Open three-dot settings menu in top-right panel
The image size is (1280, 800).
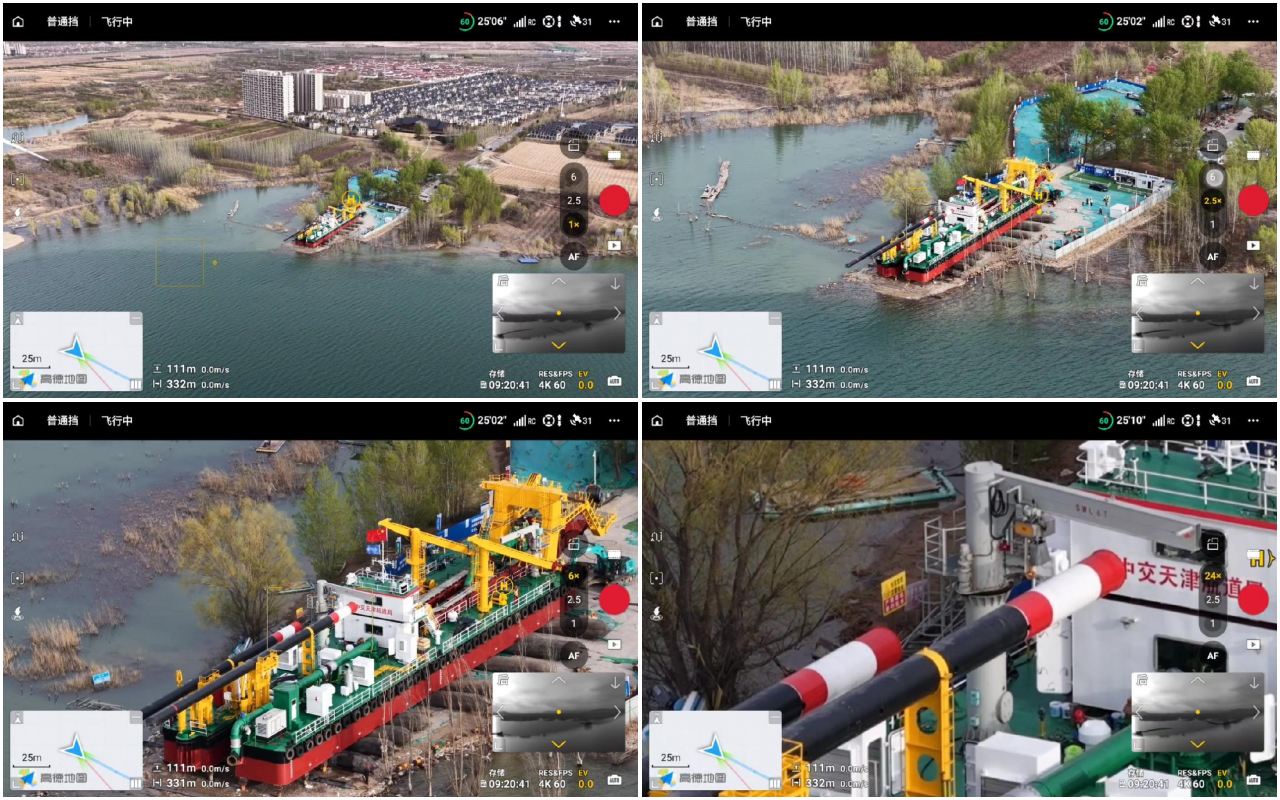click(1253, 21)
